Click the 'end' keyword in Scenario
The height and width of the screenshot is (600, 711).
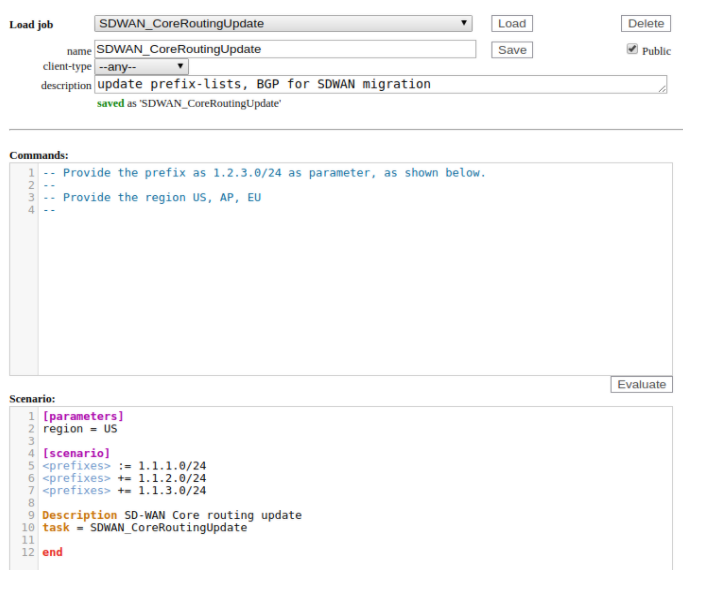point(53,552)
